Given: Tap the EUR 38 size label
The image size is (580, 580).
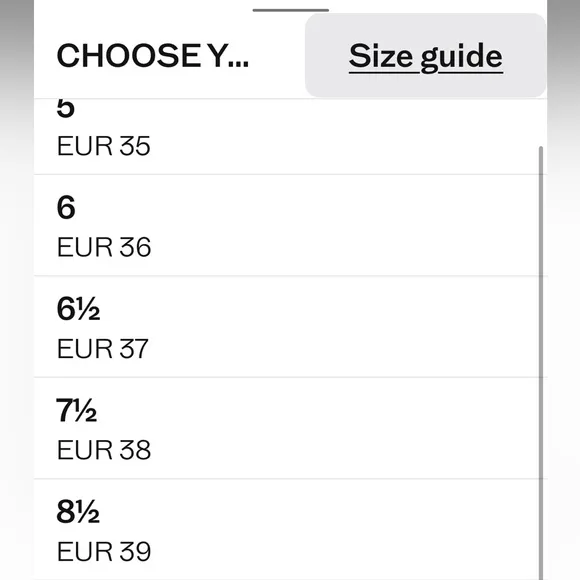Looking at the screenshot, I should (104, 450).
